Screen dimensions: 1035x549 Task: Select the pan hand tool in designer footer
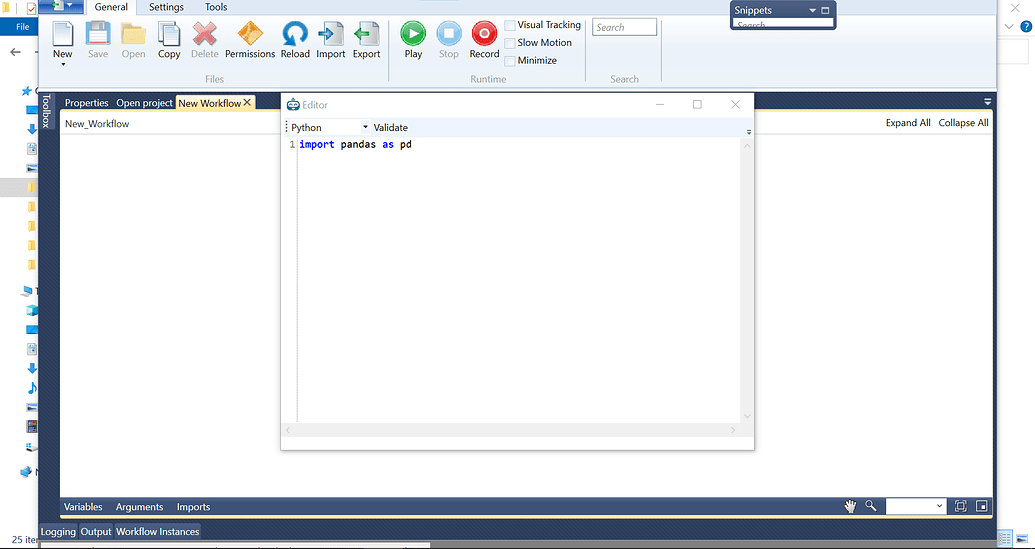[x=850, y=506]
